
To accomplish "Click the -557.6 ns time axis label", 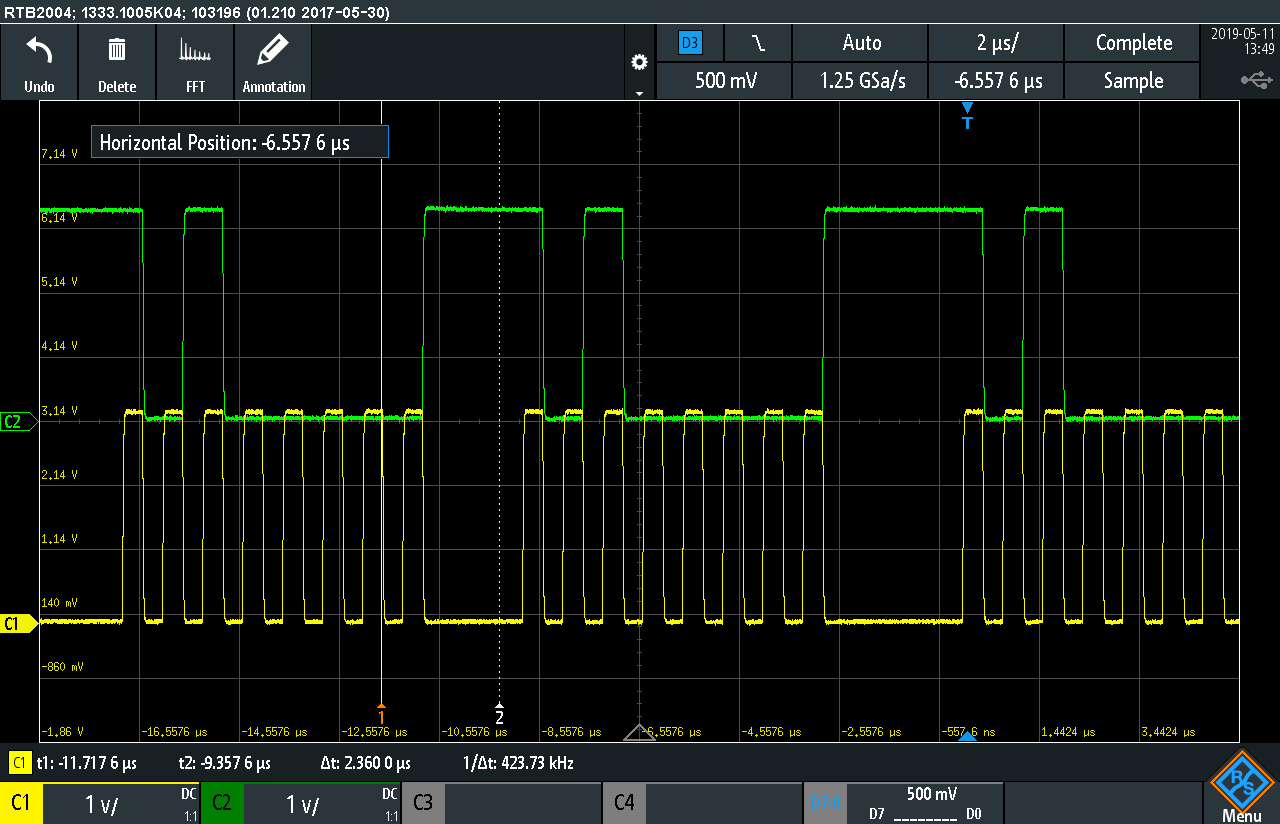I will pyautogui.click(x=968, y=731).
